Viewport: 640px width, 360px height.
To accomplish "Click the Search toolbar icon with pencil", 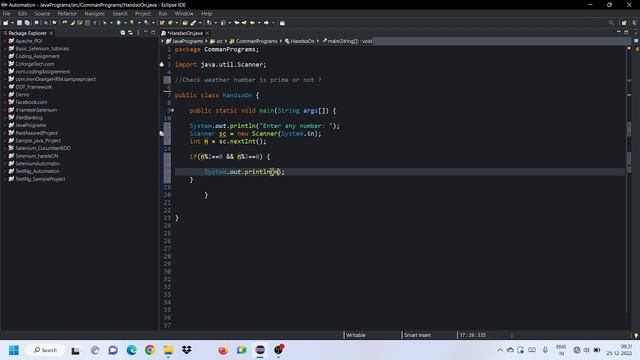I will 193,23.
